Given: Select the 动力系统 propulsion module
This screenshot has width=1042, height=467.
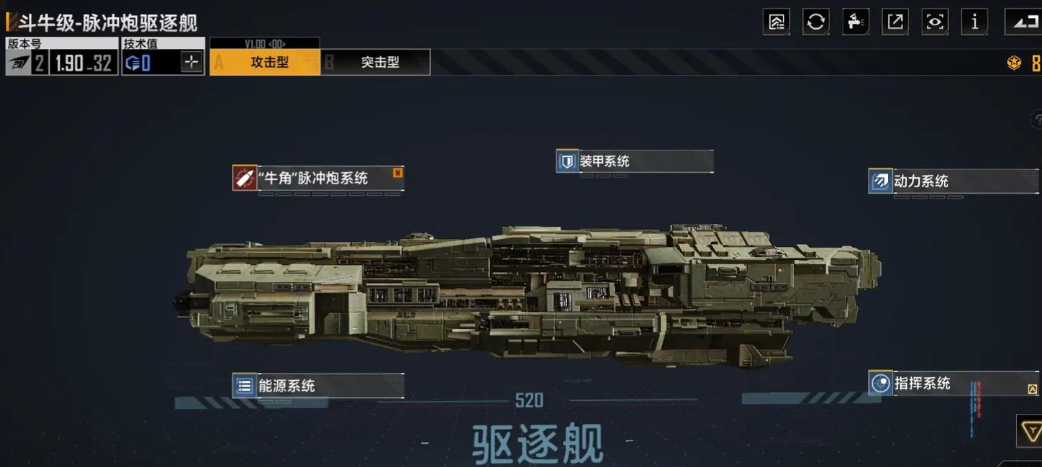Looking at the screenshot, I should coord(953,181).
